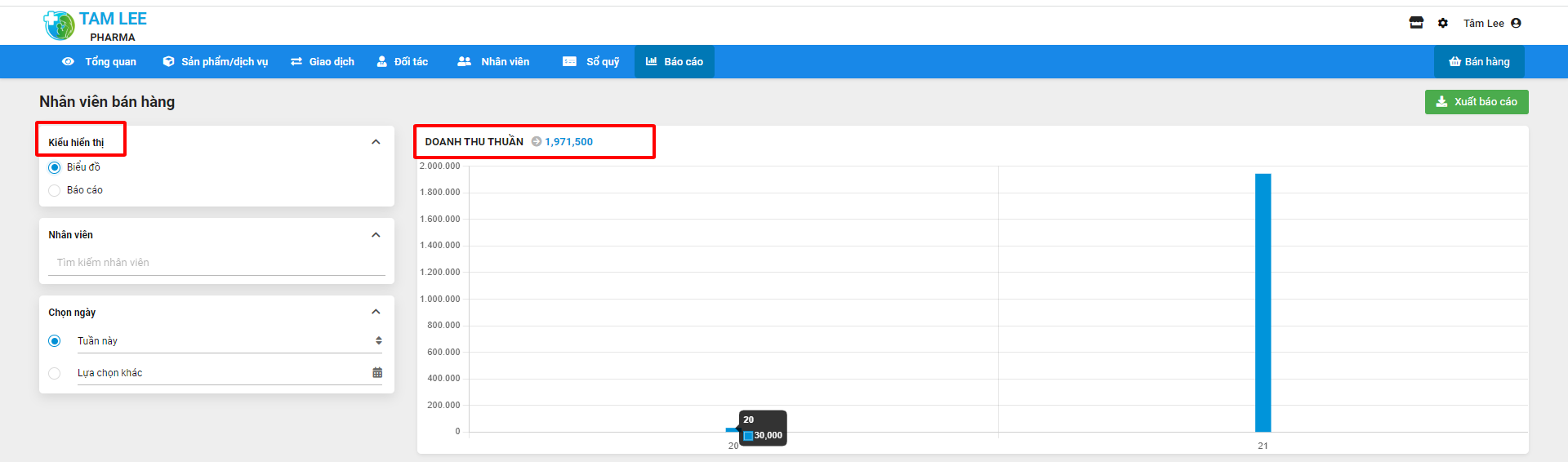The width and height of the screenshot is (1568, 462).
Task: Collapse the Nhân viên filter panel
Action: (376, 235)
